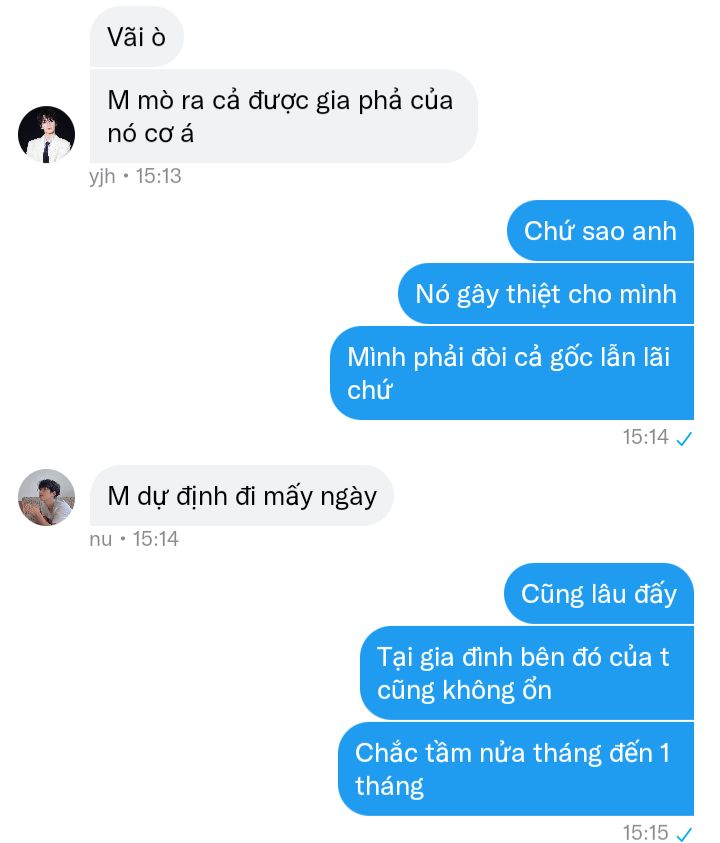Tap the 'Cũng lâu đấy' message bubble
The height and width of the screenshot is (843, 720).
[x=599, y=594]
